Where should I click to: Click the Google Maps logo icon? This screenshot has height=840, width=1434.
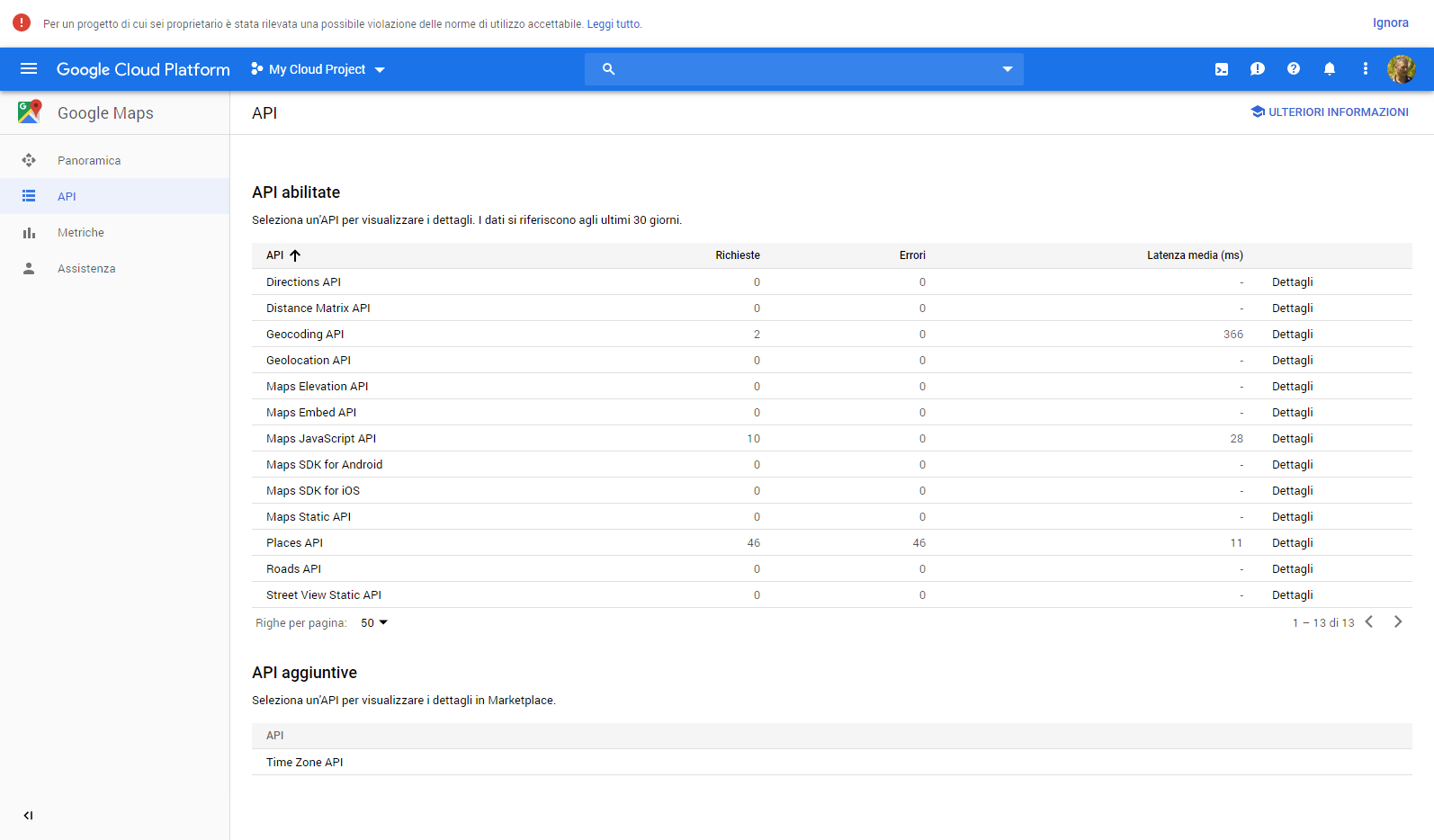click(x=30, y=112)
